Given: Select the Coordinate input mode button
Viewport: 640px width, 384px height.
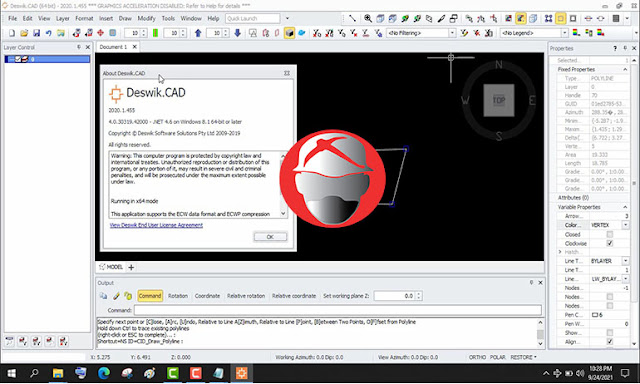Looking at the screenshot, I should [207, 296].
